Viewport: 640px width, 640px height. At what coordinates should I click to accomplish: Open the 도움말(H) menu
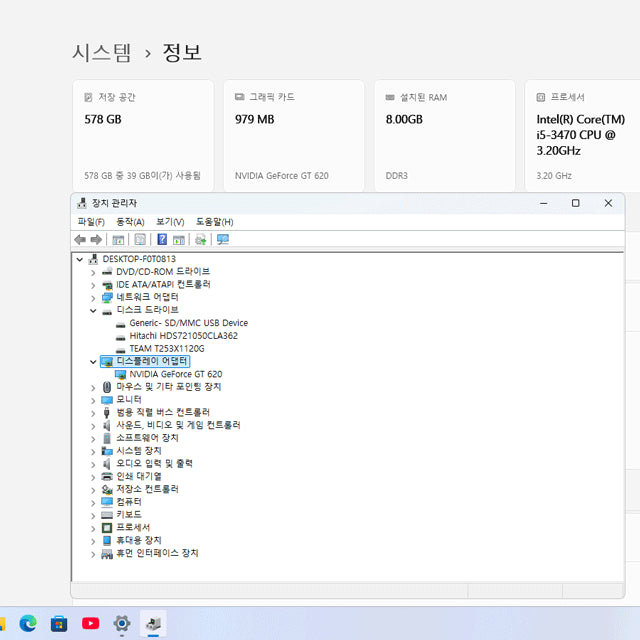215,222
